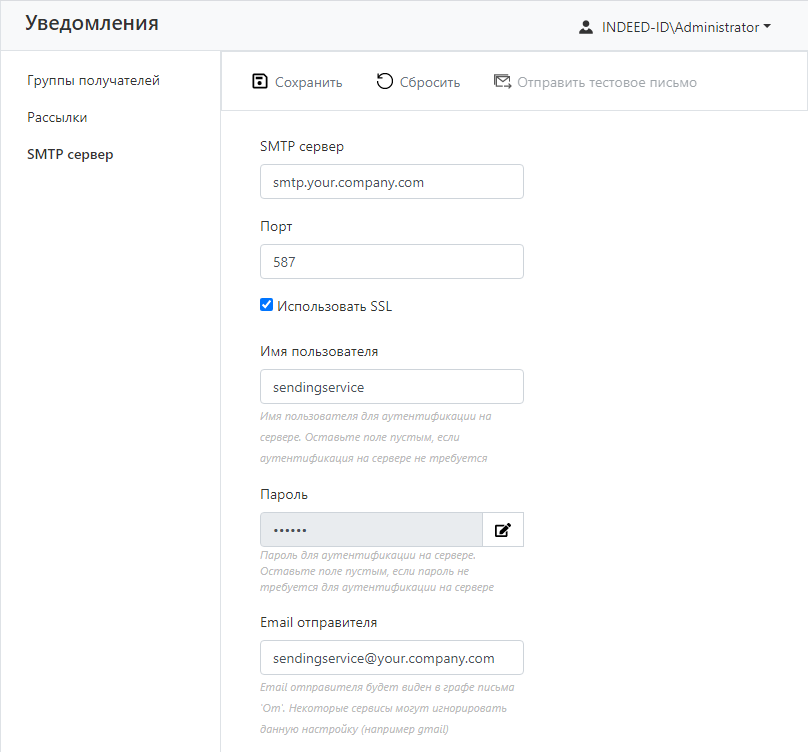Click the masked Пароль field
This screenshot has width=808, height=752.
371,530
